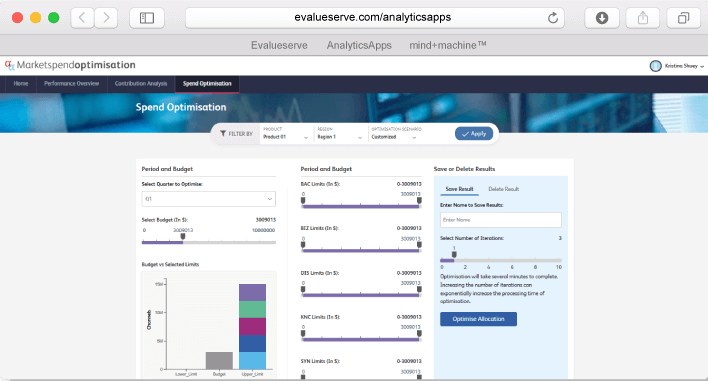
Task: Toggle the browser sidebar icon
Action: 147,18
